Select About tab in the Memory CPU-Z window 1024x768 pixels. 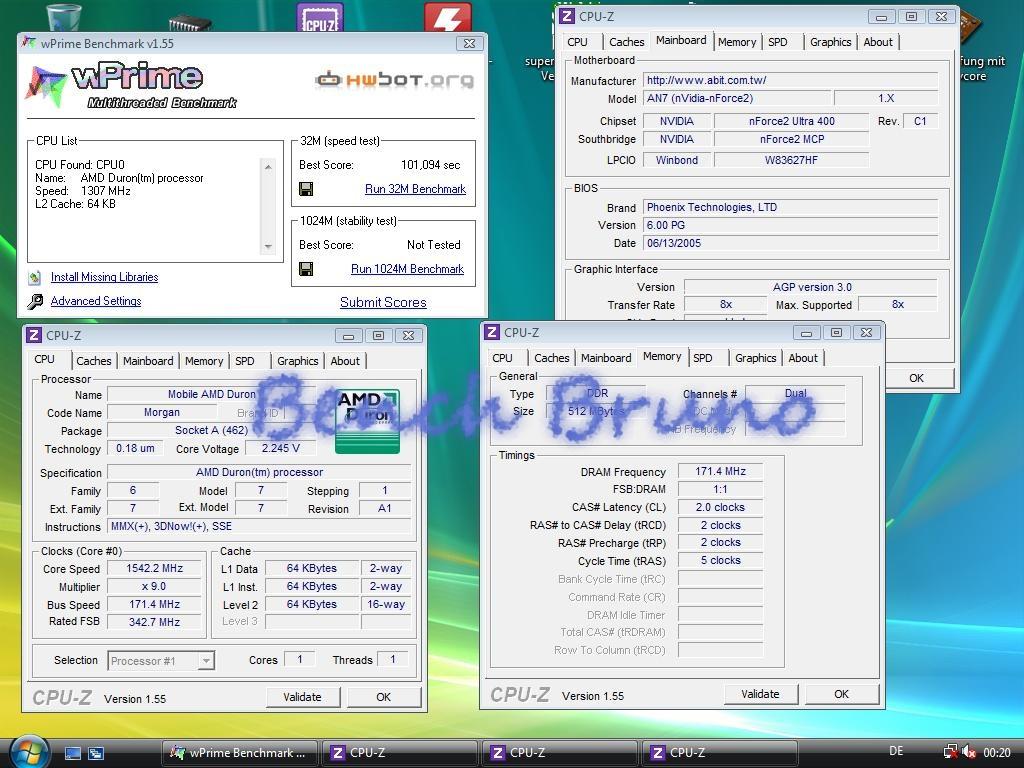pyautogui.click(x=803, y=358)
